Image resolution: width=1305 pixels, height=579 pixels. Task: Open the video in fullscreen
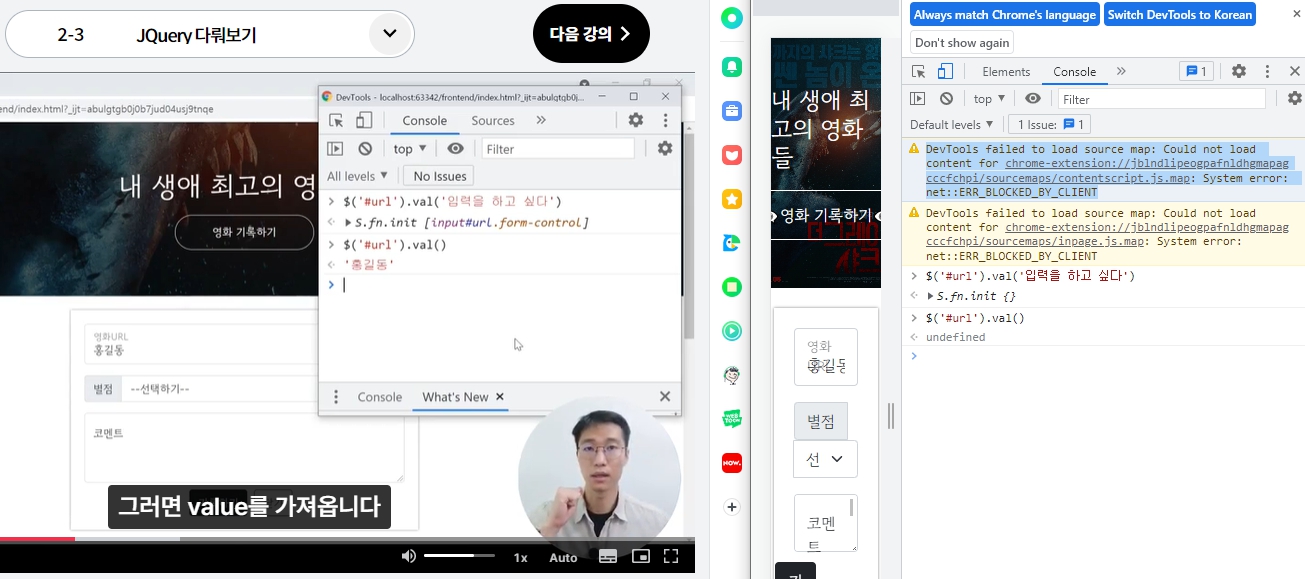tap(671, 557)
